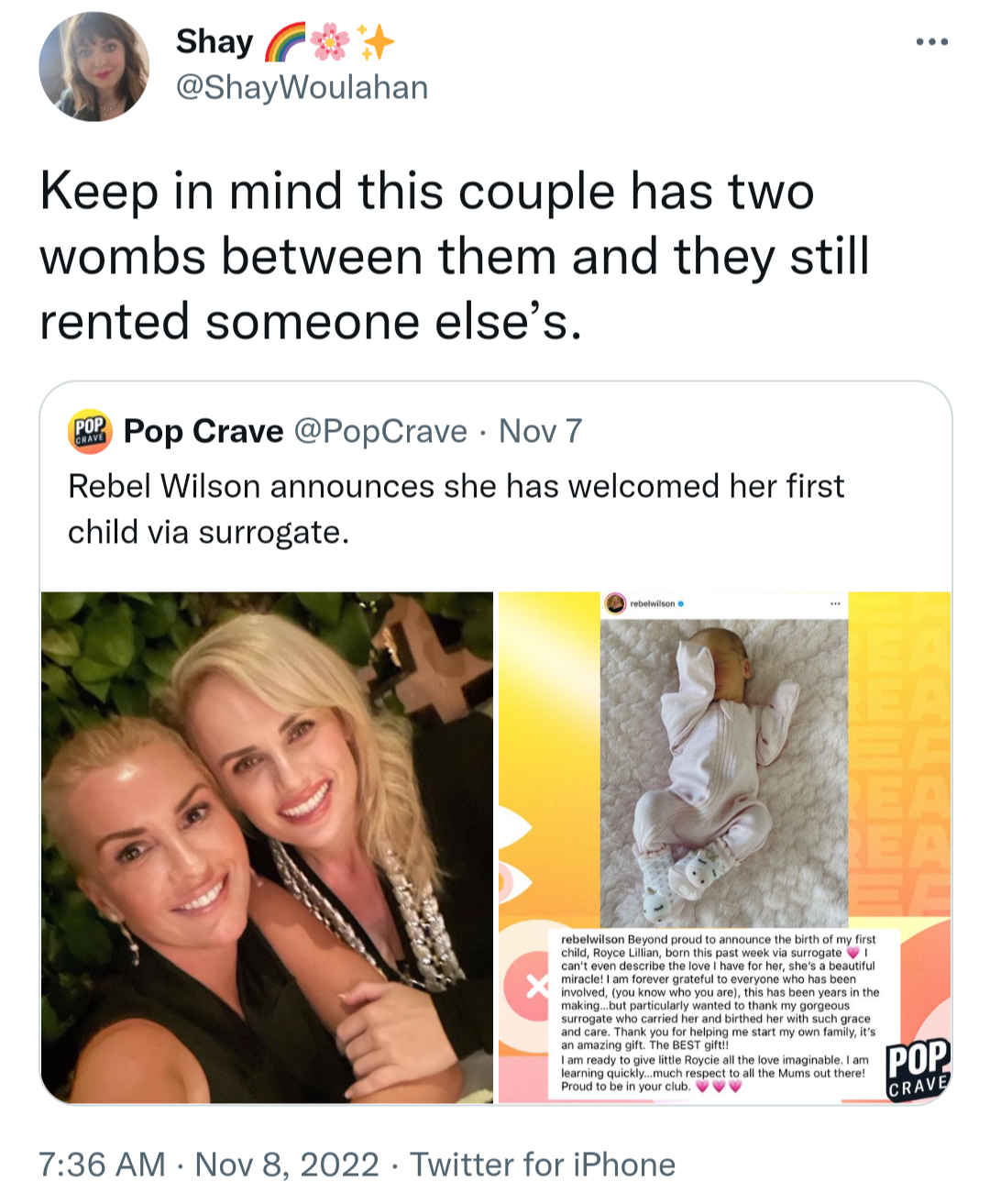Viewport: 990px width, 1204px height.
Task: Click the cherry blossom emoji in display name
Action: click(x=330, y=42)
